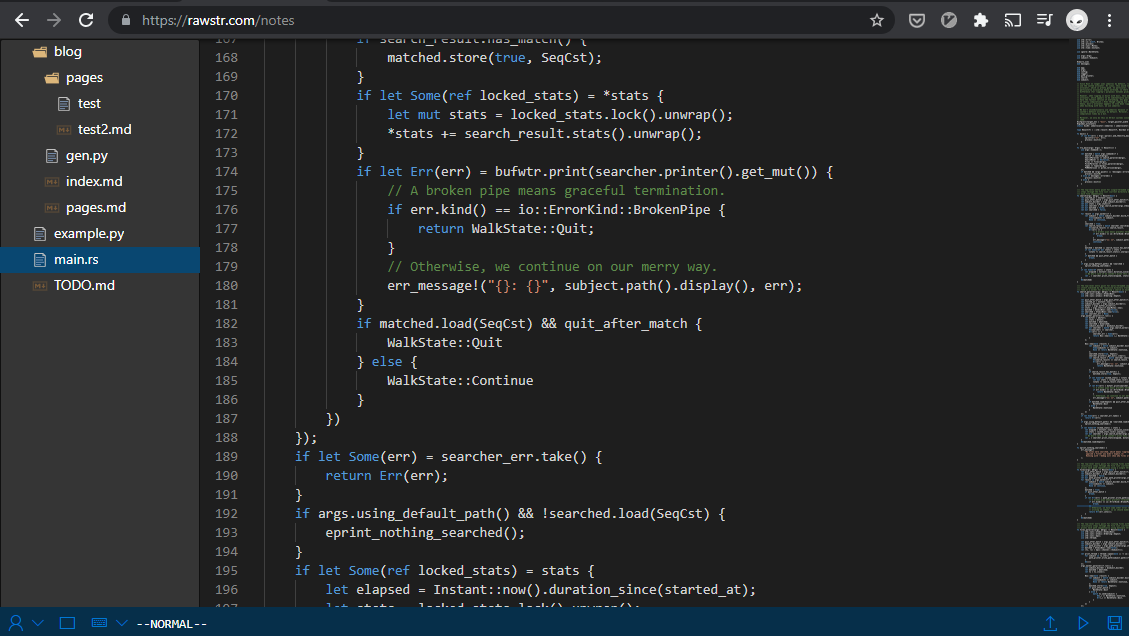
Task: Toggle the sidebar panel layout icon
Action: click(x=67, y=623)
